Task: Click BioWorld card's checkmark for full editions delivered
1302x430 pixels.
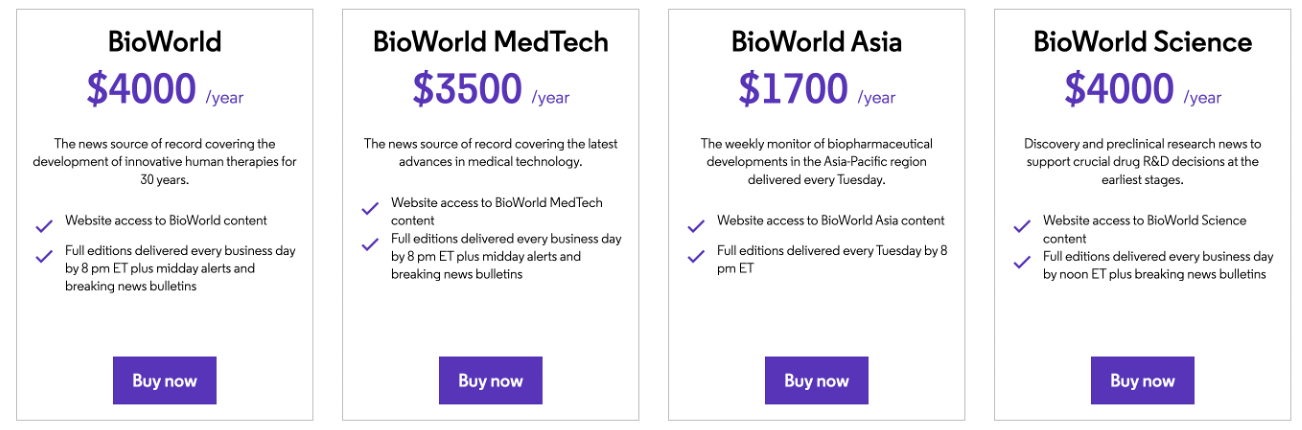Action: coord(44,256)
